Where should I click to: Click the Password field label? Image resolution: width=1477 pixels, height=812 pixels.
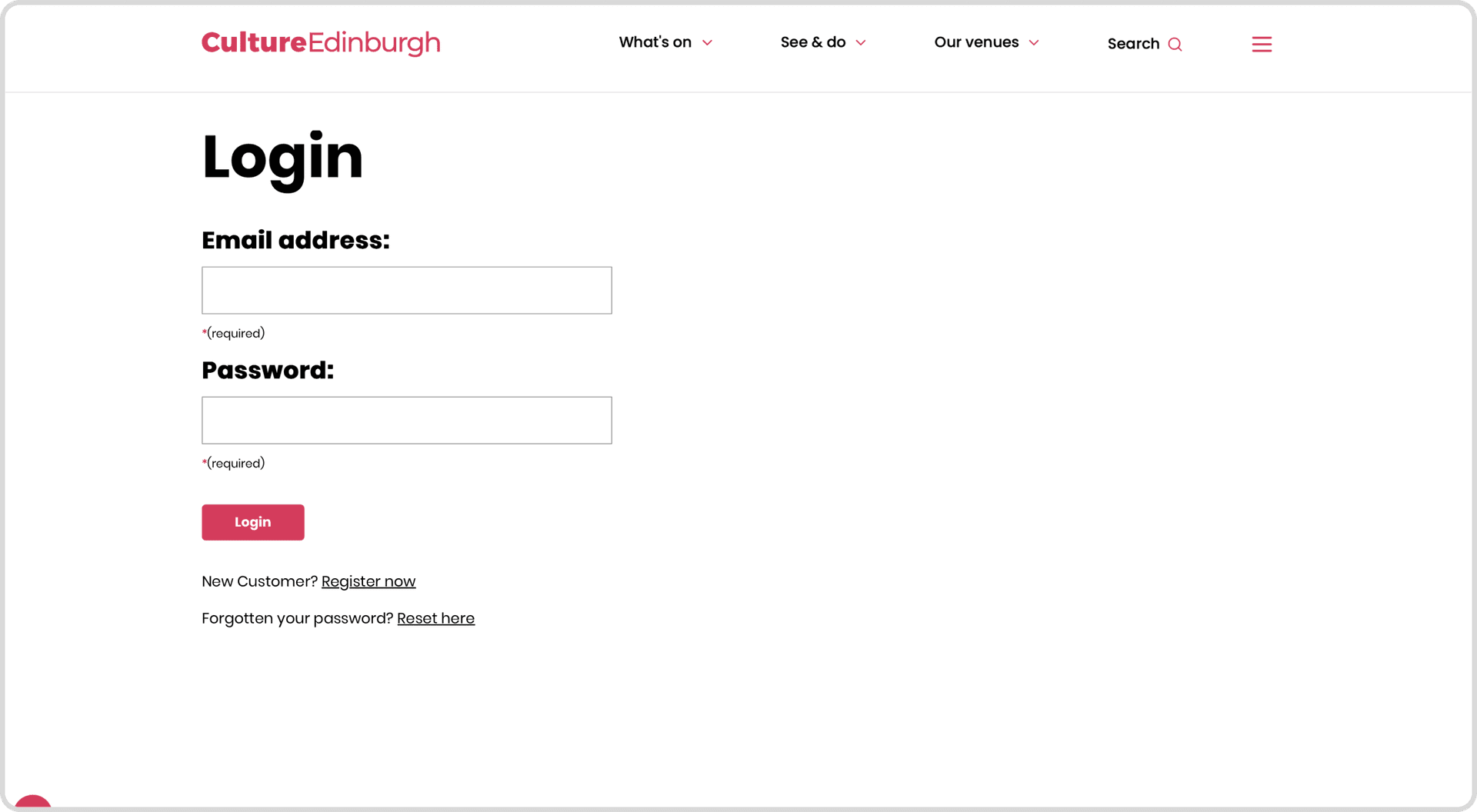(268, 370)
